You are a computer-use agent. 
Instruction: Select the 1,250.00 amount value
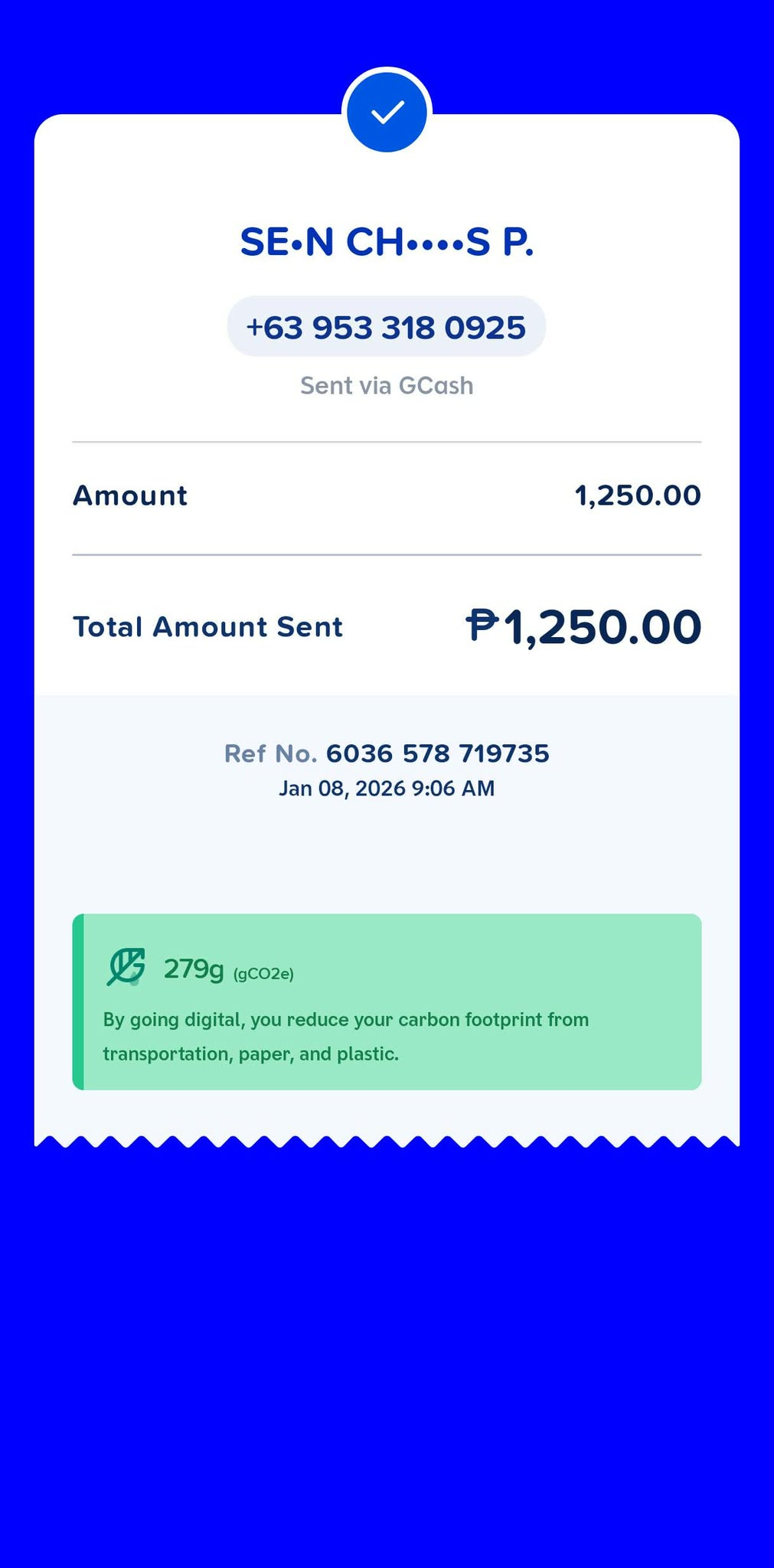(637, 495)
